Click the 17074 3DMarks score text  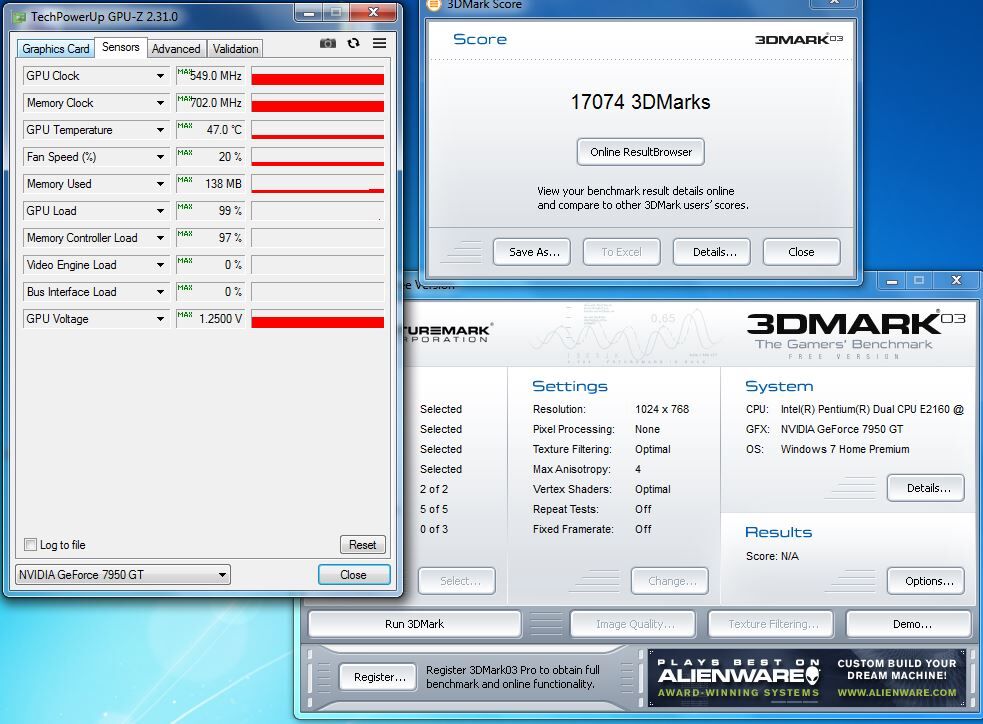640,102
